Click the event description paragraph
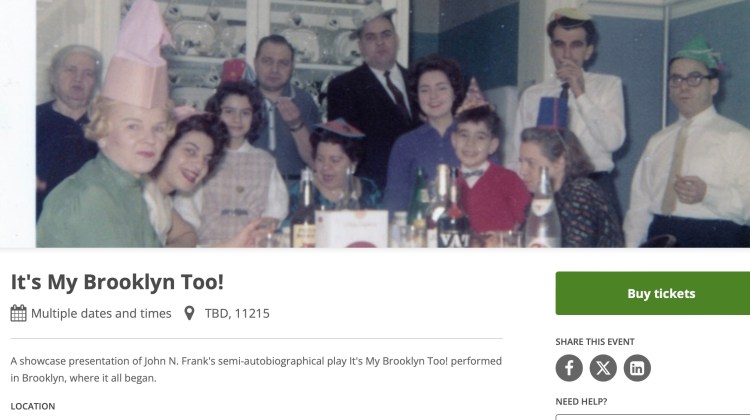Screen dimensions: 750x420 coord(256,369)
